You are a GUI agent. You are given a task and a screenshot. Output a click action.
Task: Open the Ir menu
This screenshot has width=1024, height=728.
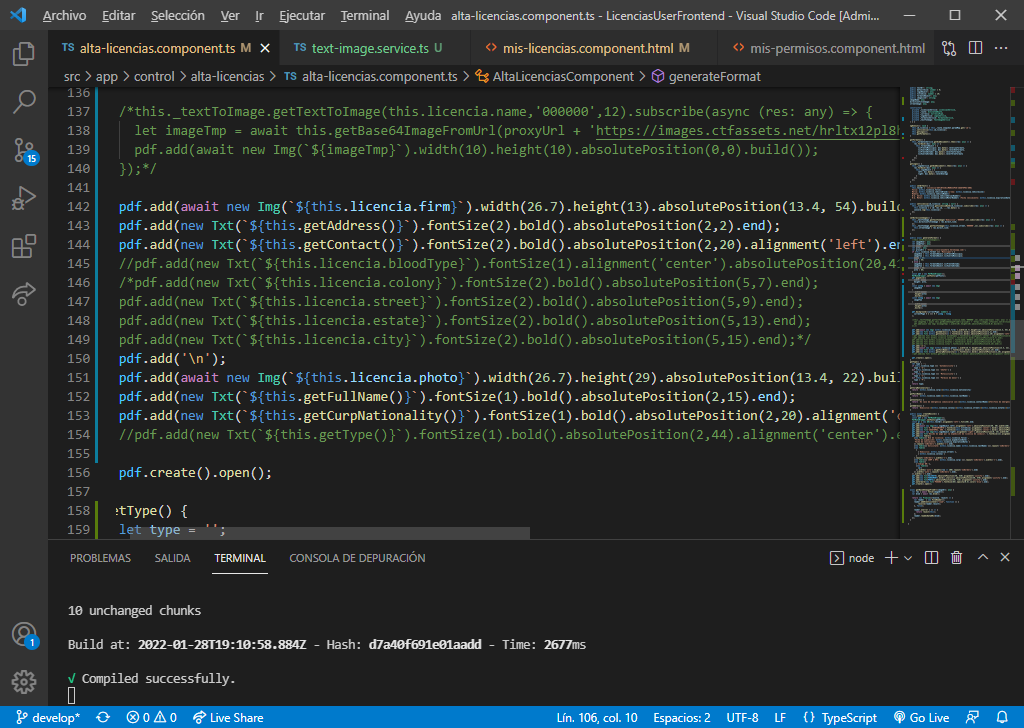(x=259, y=16)
